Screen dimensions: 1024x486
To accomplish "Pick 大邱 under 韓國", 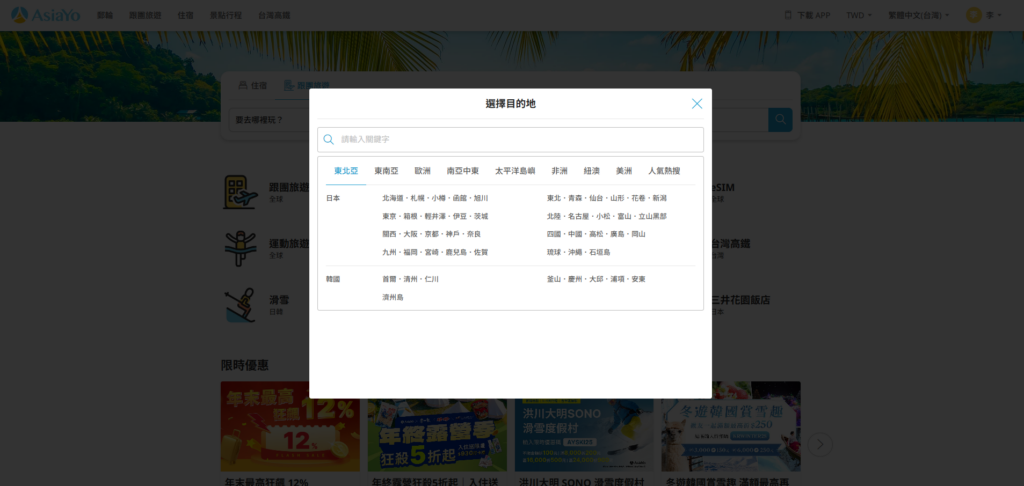I will [x=596, y=279].
